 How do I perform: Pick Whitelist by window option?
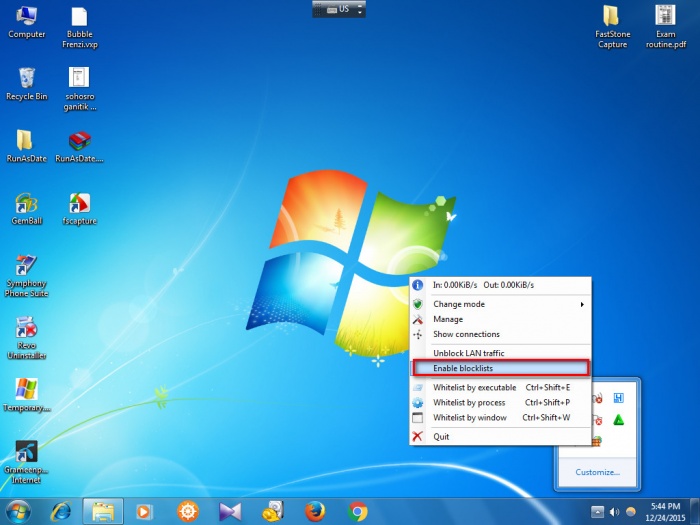pyautogui.click(x=469, y=417)
